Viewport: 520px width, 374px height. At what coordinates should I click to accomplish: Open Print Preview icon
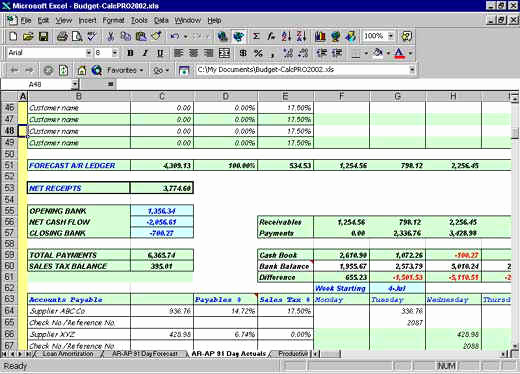pos(77,36)
